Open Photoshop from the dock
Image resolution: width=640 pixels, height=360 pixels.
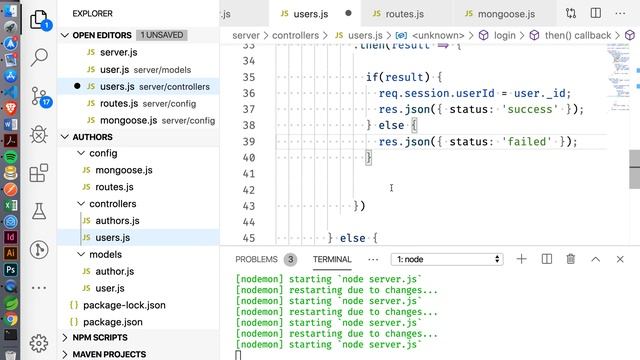coord(10,269)
